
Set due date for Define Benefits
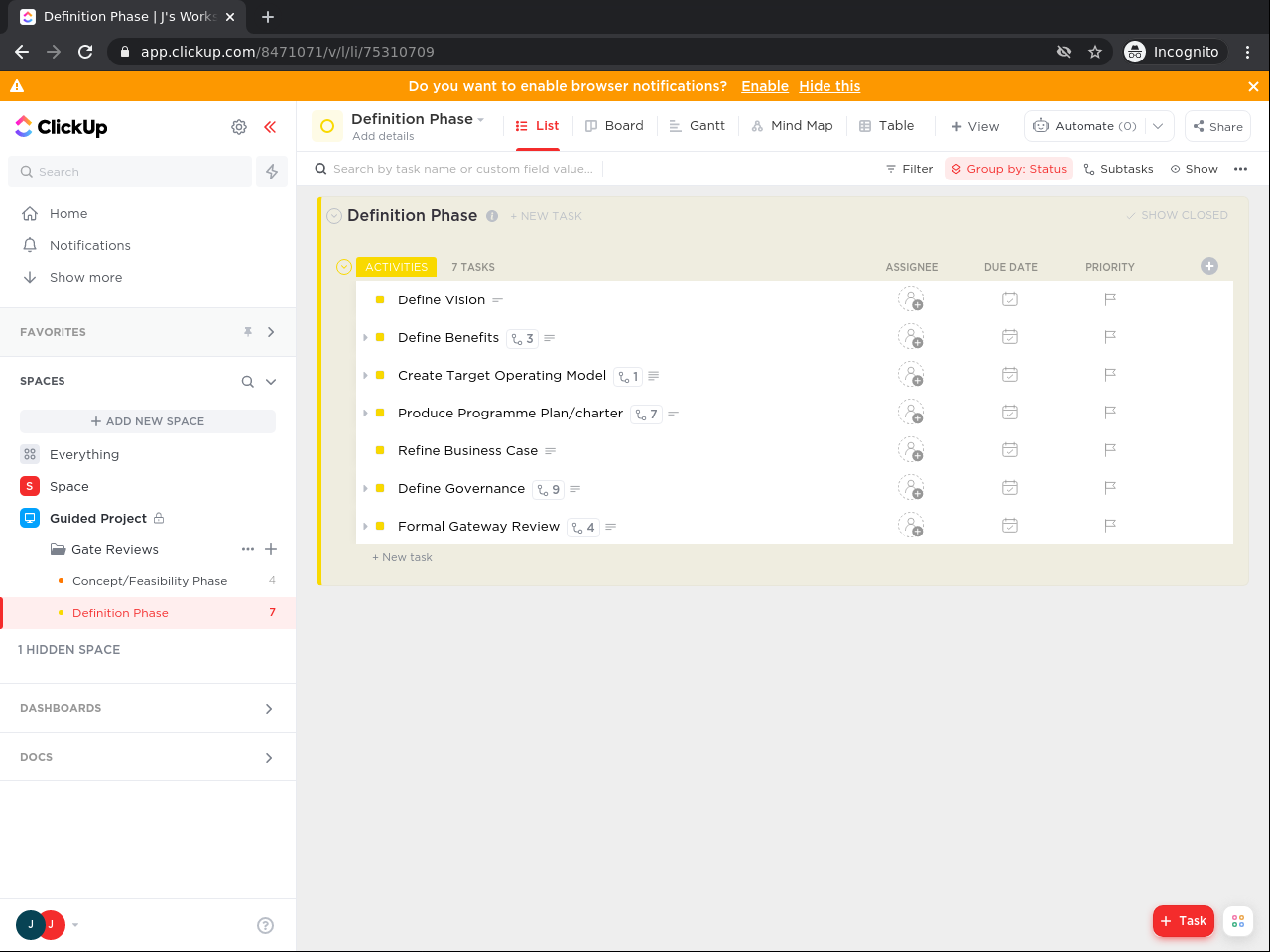pyautogui.click(x=1010, y=337)
